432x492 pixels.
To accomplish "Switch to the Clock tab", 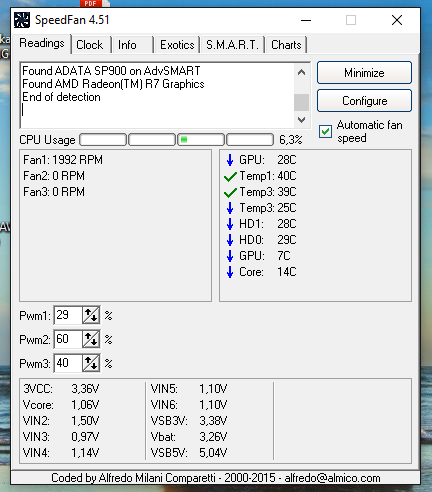I will [x=90, y=45].
